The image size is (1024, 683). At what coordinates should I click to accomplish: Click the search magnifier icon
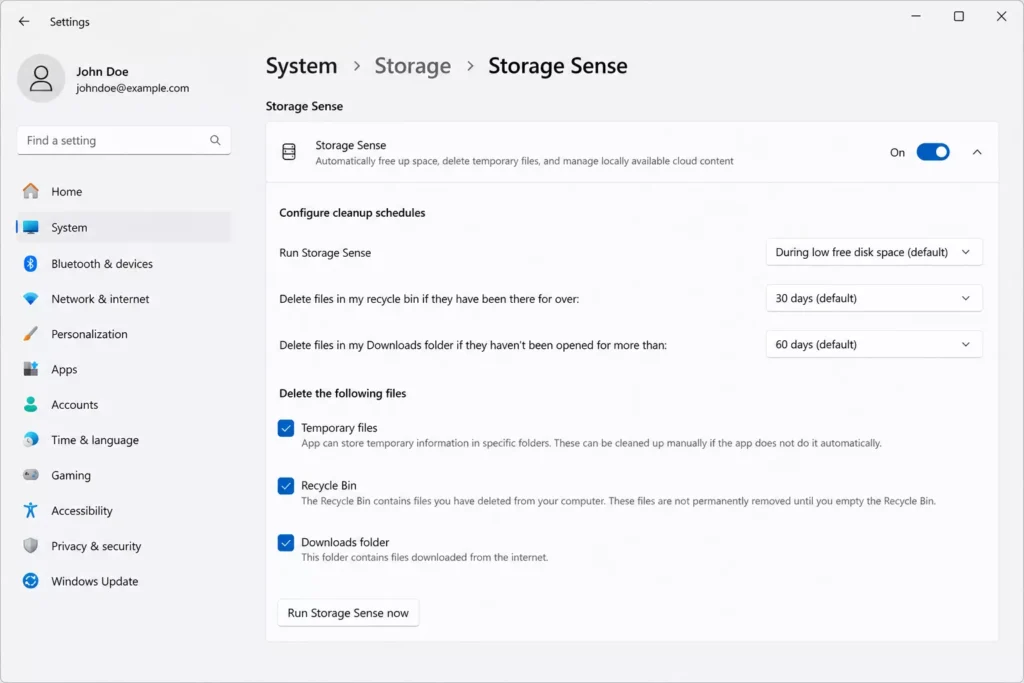point(215,140)
